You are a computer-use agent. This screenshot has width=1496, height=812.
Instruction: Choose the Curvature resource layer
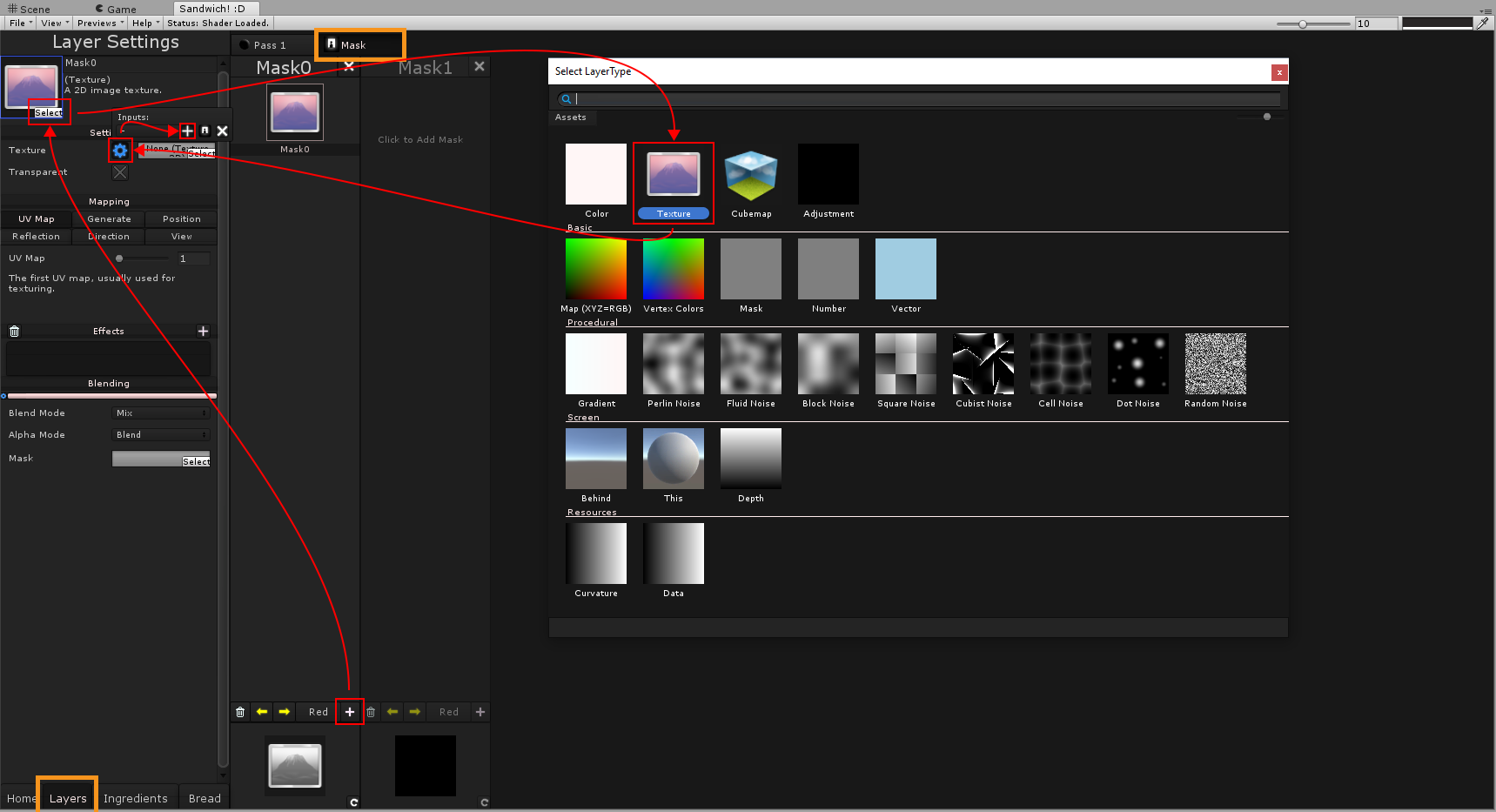click(596, 560)
